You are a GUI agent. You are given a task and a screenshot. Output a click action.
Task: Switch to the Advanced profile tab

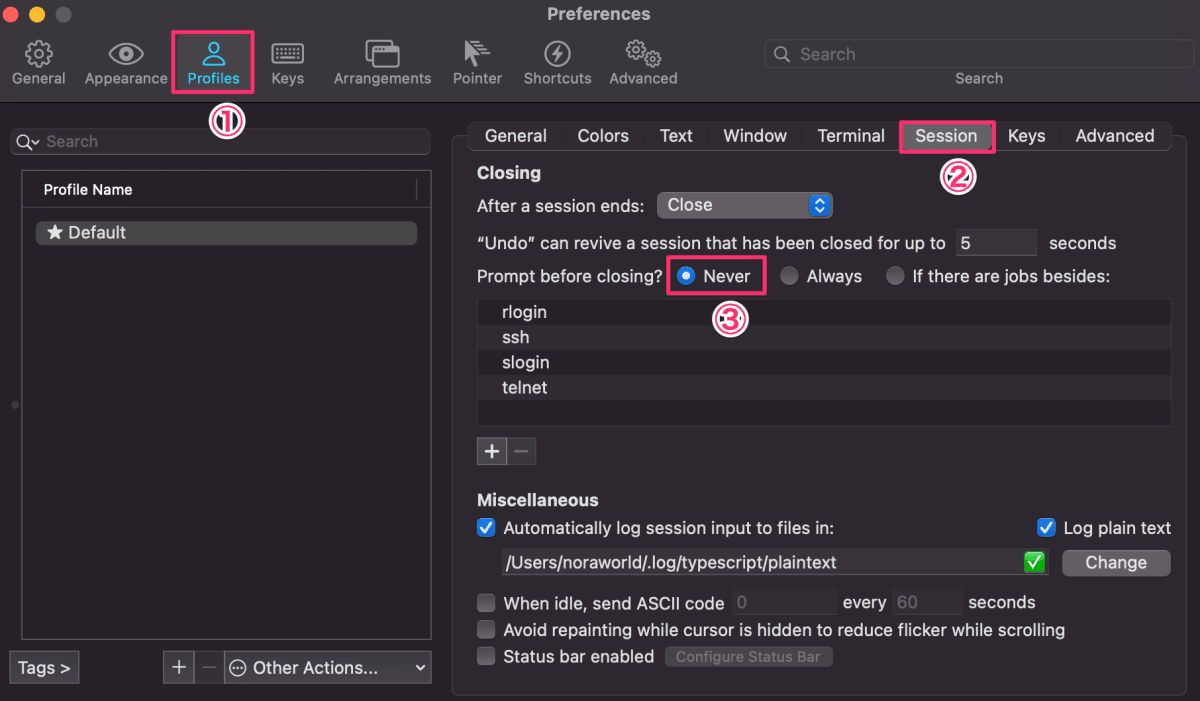click(1115, 136)
